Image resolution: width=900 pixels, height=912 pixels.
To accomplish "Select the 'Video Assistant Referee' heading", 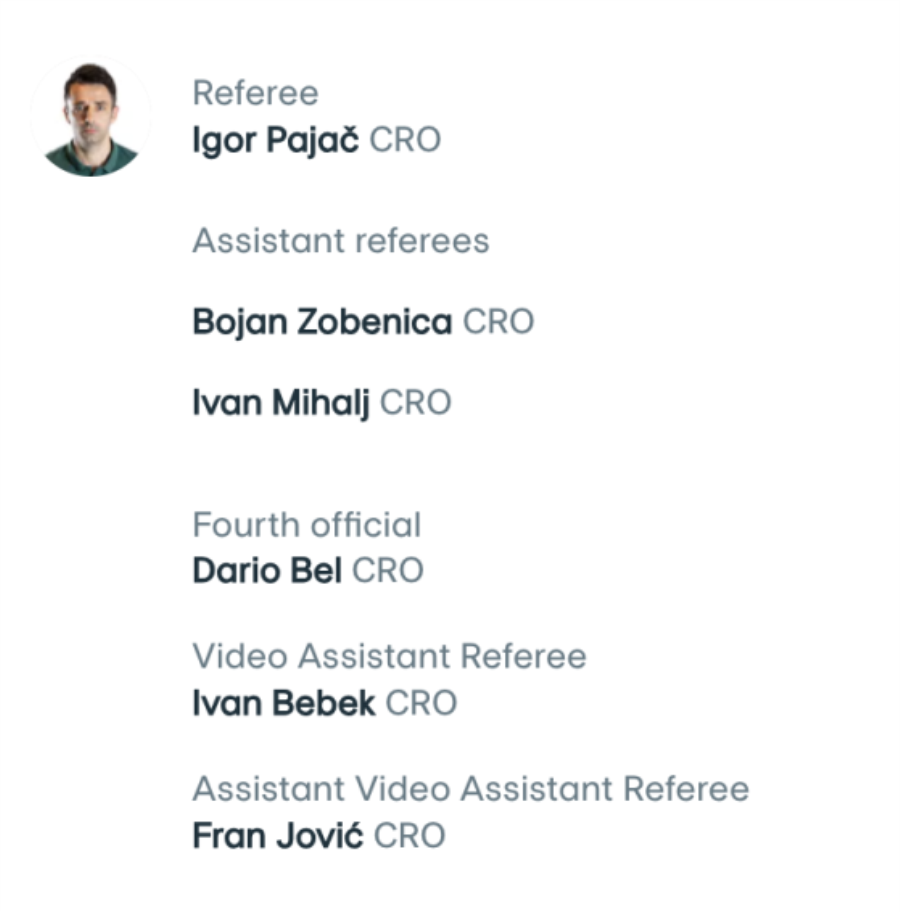I will (389, 657).
